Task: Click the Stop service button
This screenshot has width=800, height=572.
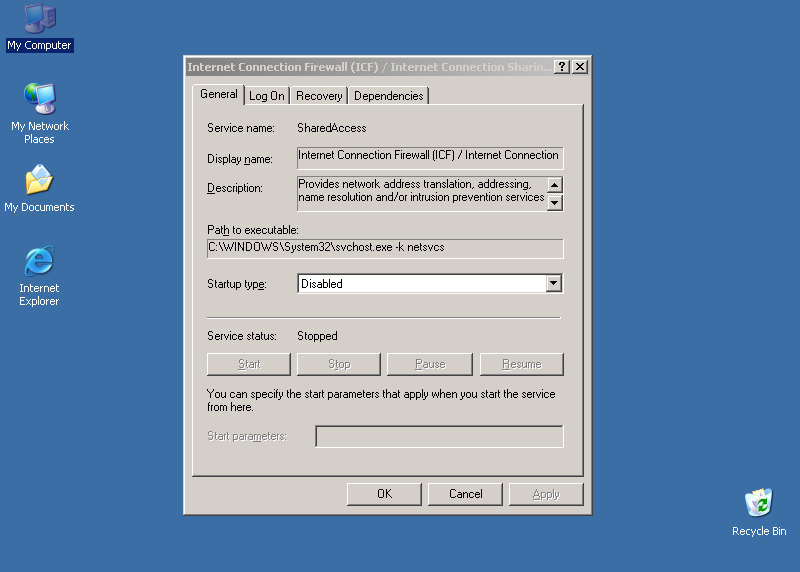Action: pos(339,364)
